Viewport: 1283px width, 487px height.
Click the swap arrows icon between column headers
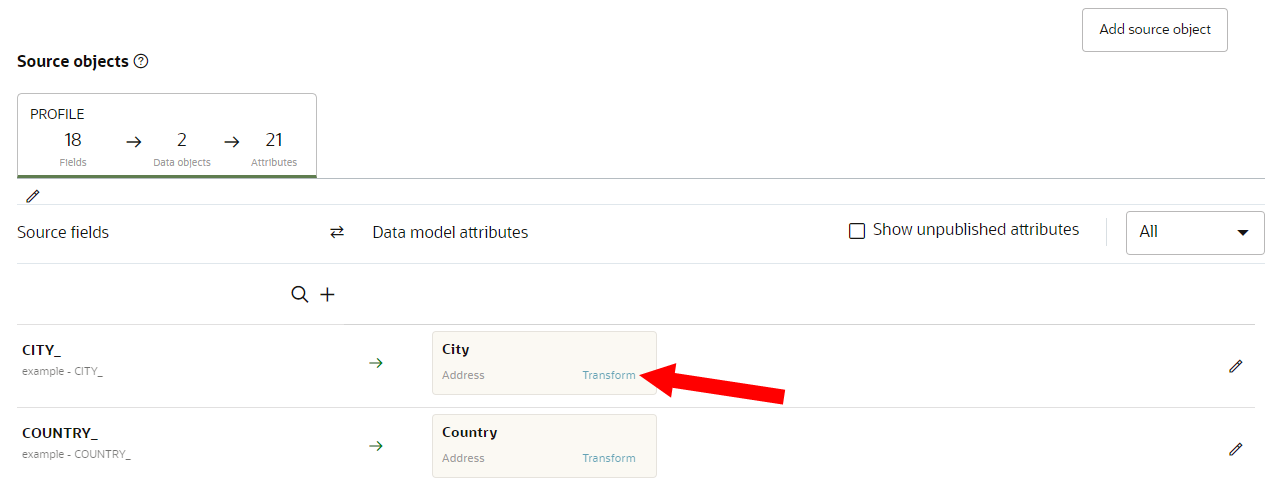(x=337, y=232)
